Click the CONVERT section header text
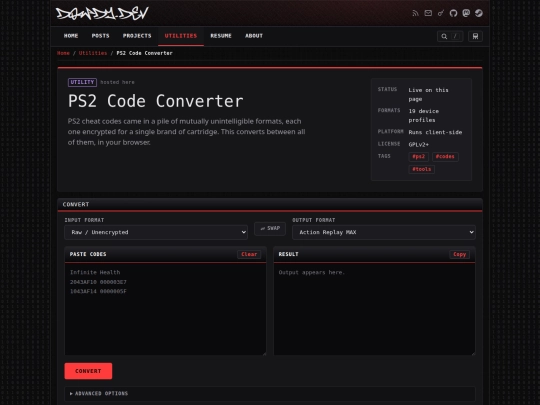The width and height of the screenshot is (540, 405). point(76,204)
